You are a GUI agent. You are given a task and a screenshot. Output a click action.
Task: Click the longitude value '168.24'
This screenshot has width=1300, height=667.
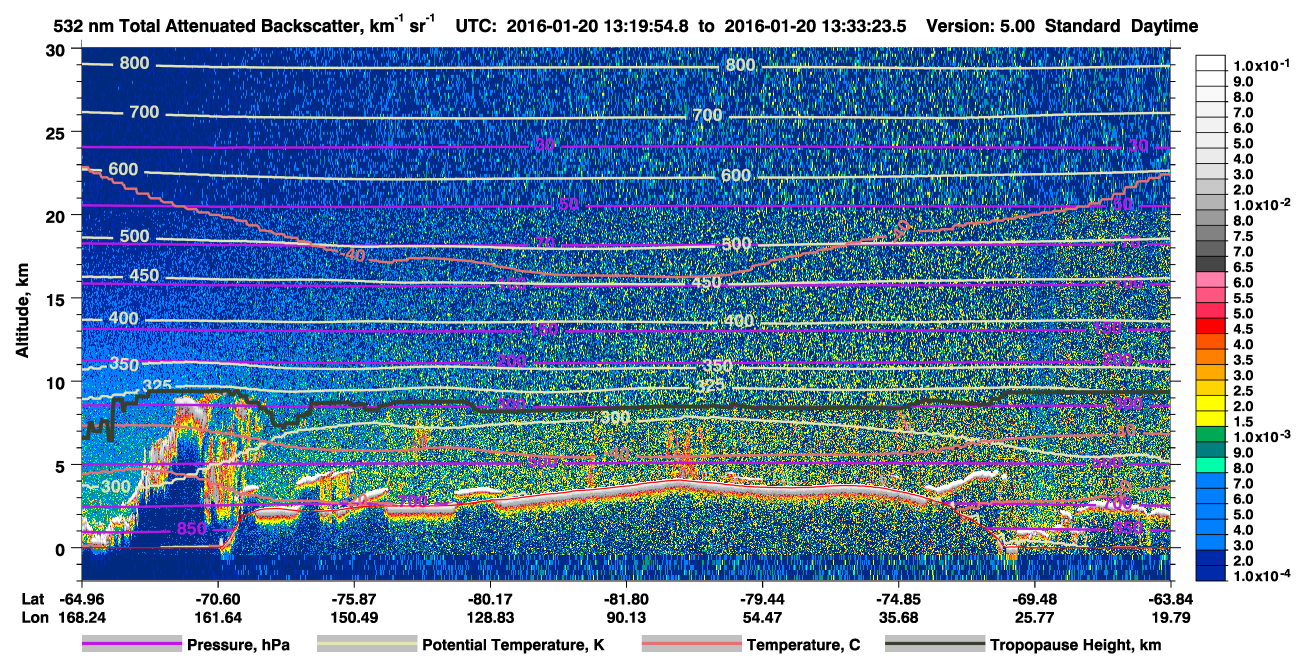[x=82, y=617]
